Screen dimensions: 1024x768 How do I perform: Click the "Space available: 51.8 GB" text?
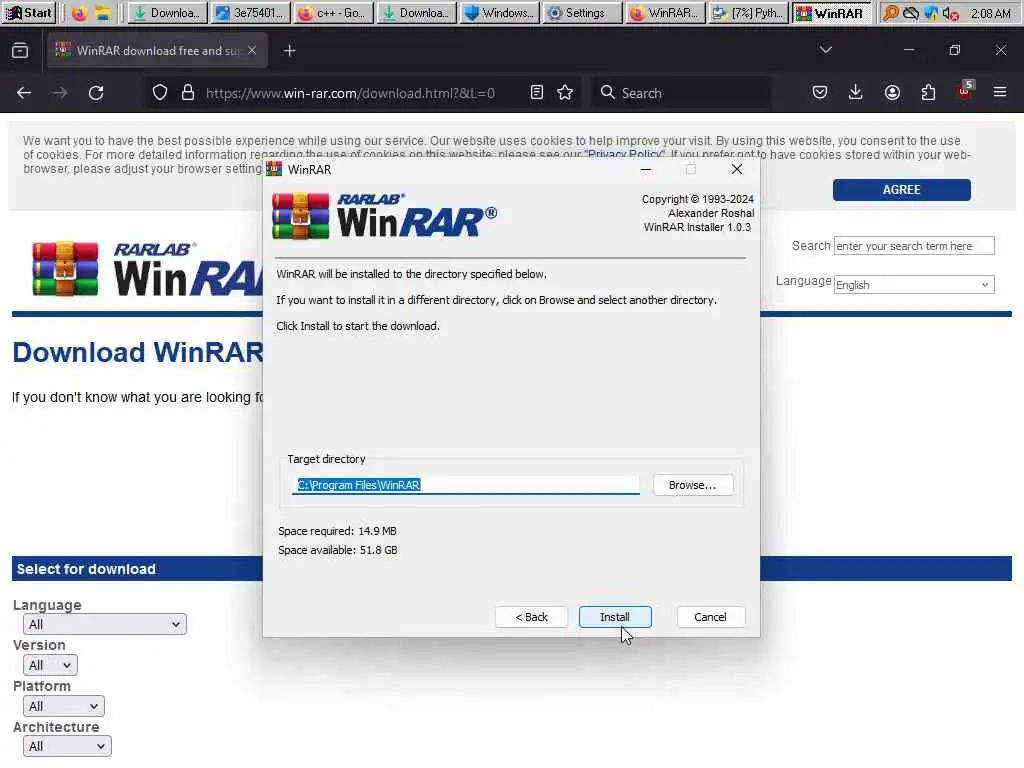click(338, 550)
